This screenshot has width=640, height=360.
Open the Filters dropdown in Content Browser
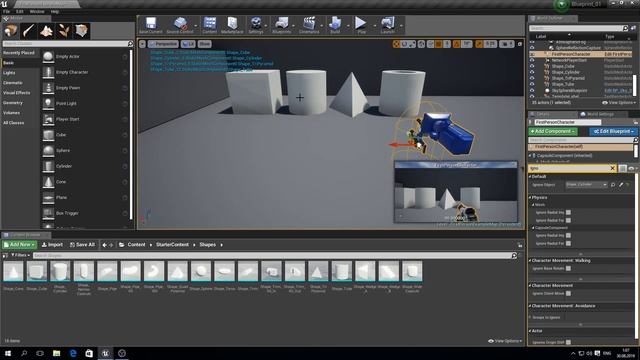[x=20, y=255]
